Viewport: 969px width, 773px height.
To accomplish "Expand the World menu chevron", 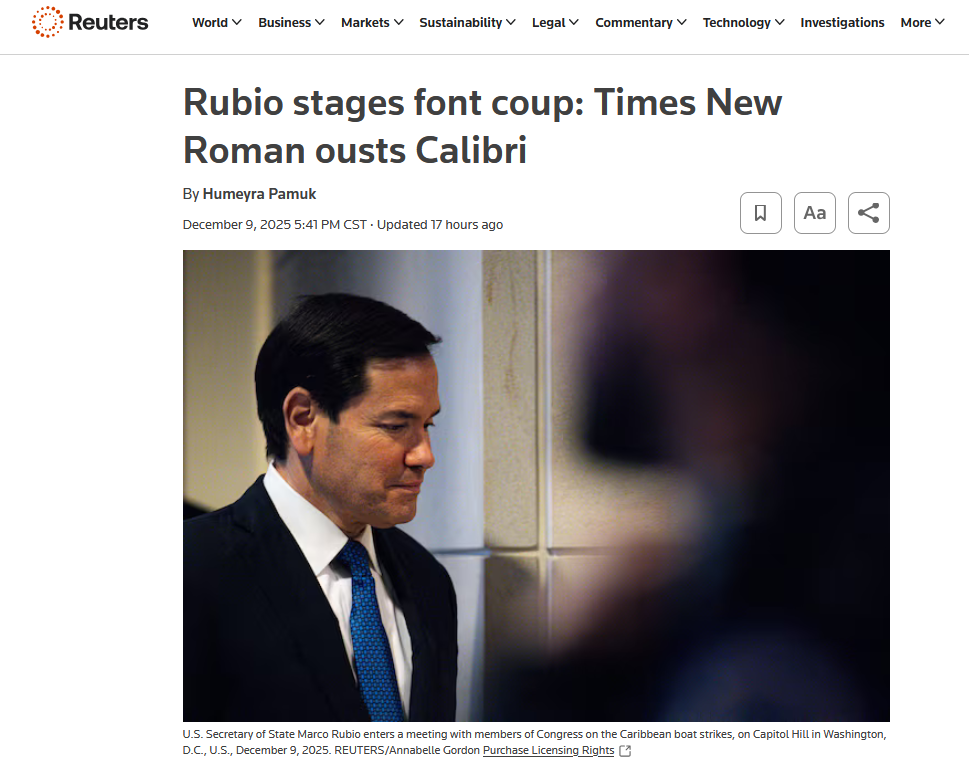I will 237,22.
